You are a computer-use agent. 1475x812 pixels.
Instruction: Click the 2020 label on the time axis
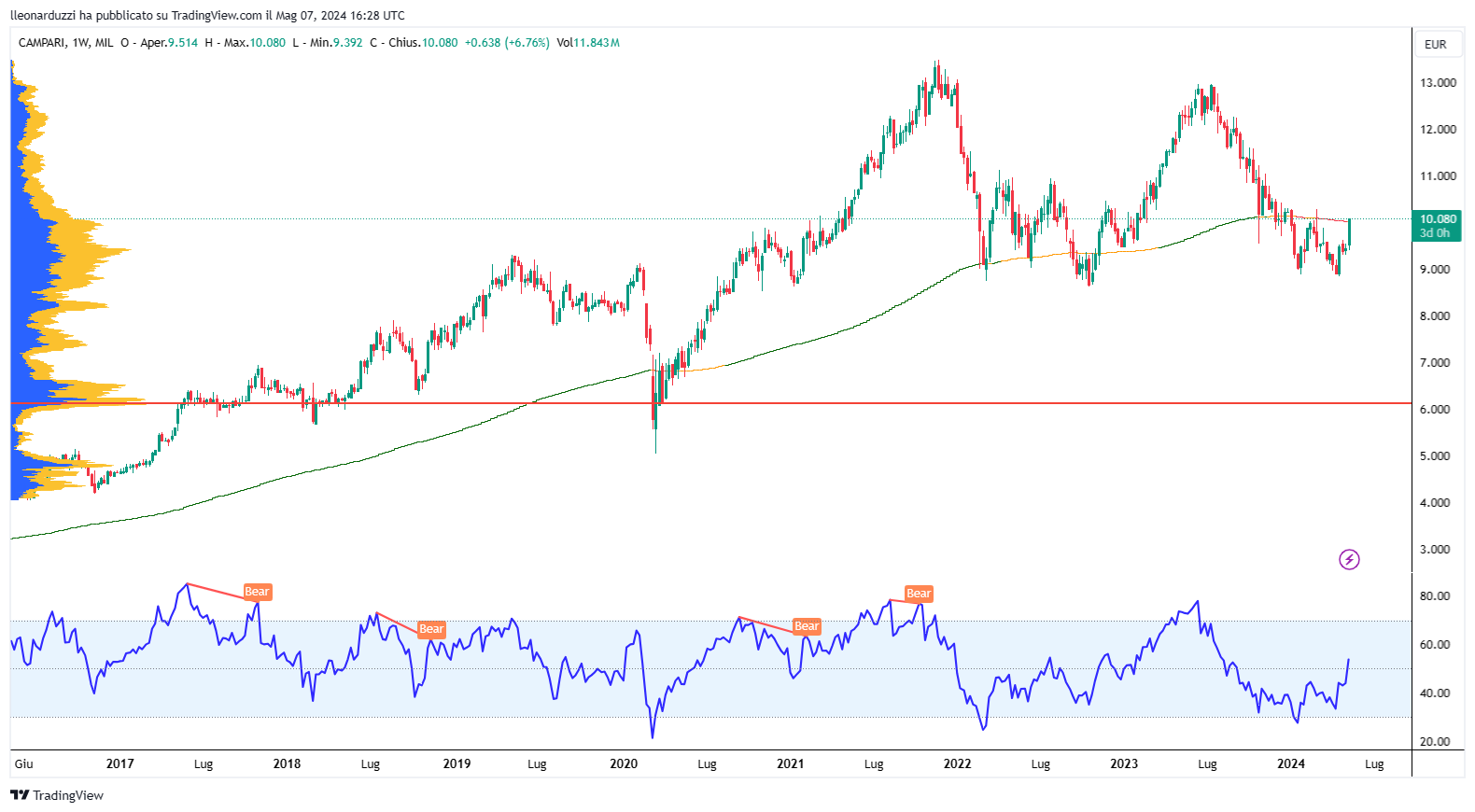click(x=624, y=763)
